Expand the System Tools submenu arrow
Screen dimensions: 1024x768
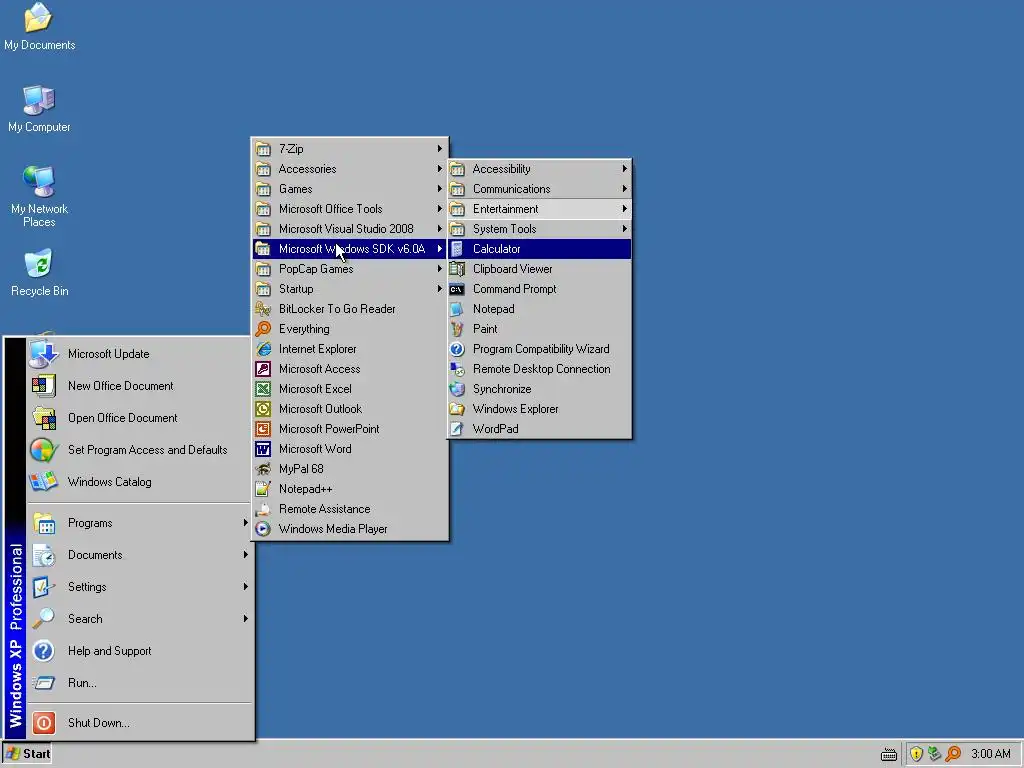point(624,229)
